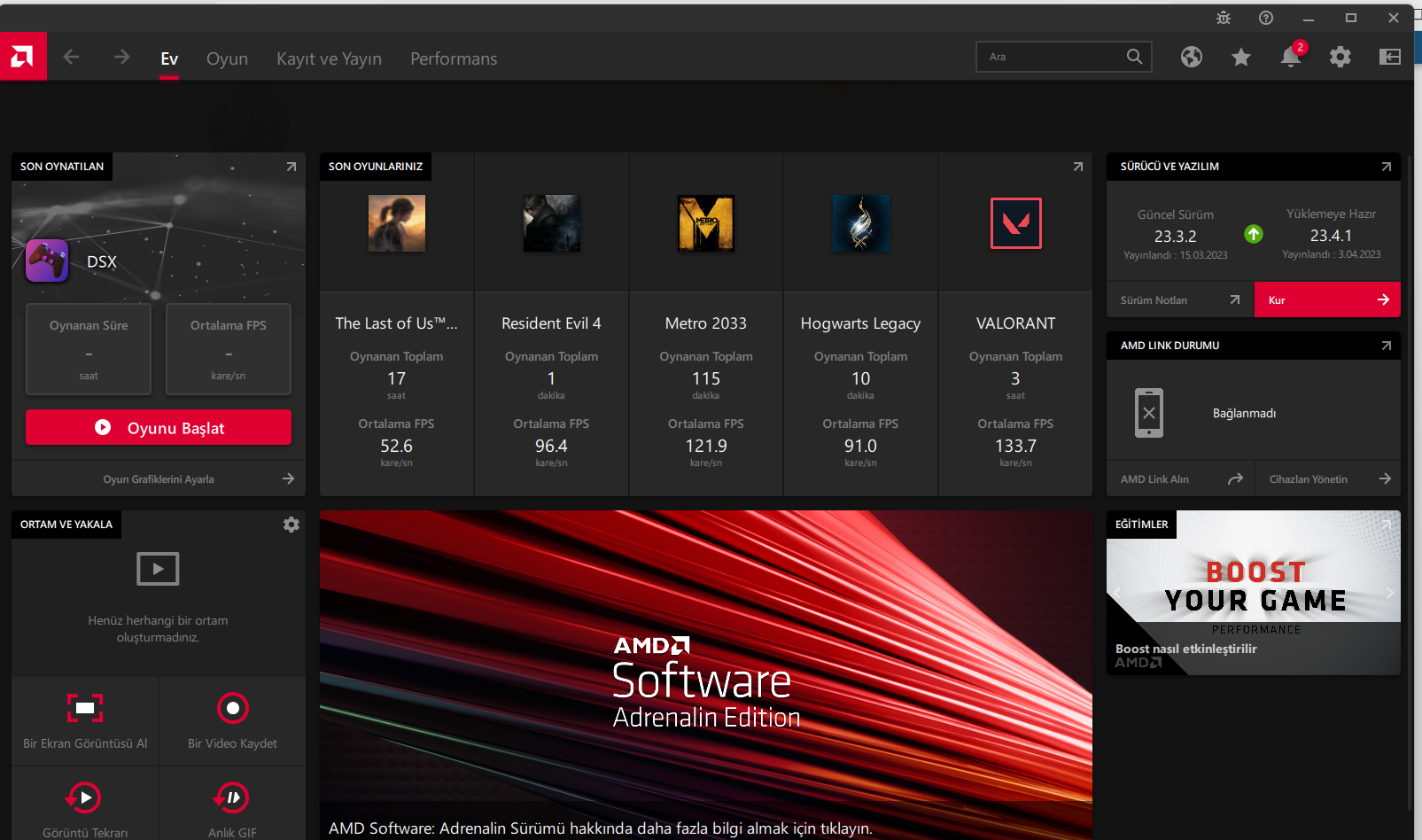1422x840 pixels.
Task: Expand the Son Oynatılan panel
Action: [x=291, y=167]
